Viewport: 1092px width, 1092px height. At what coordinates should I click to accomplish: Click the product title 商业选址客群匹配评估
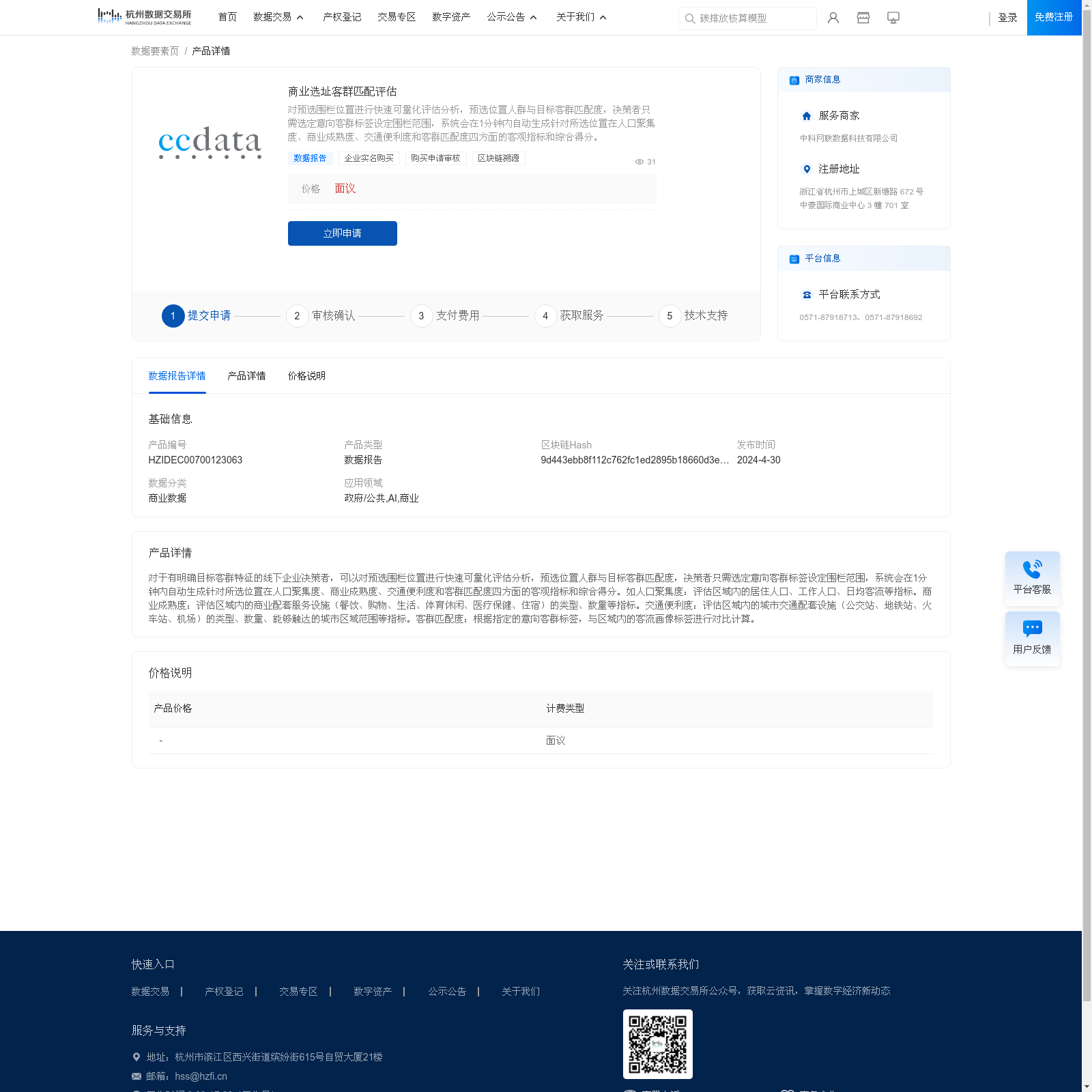click(342, 91)
